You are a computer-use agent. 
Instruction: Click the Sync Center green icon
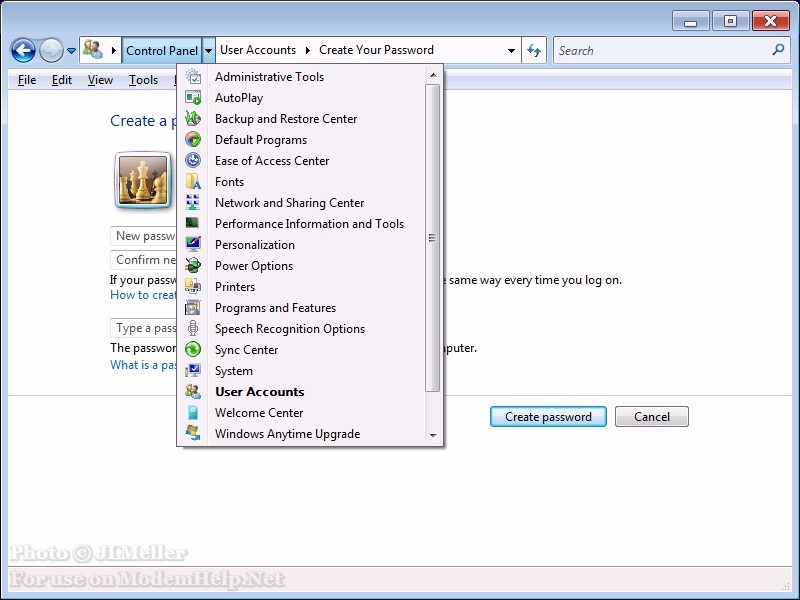tap(193, 349)
